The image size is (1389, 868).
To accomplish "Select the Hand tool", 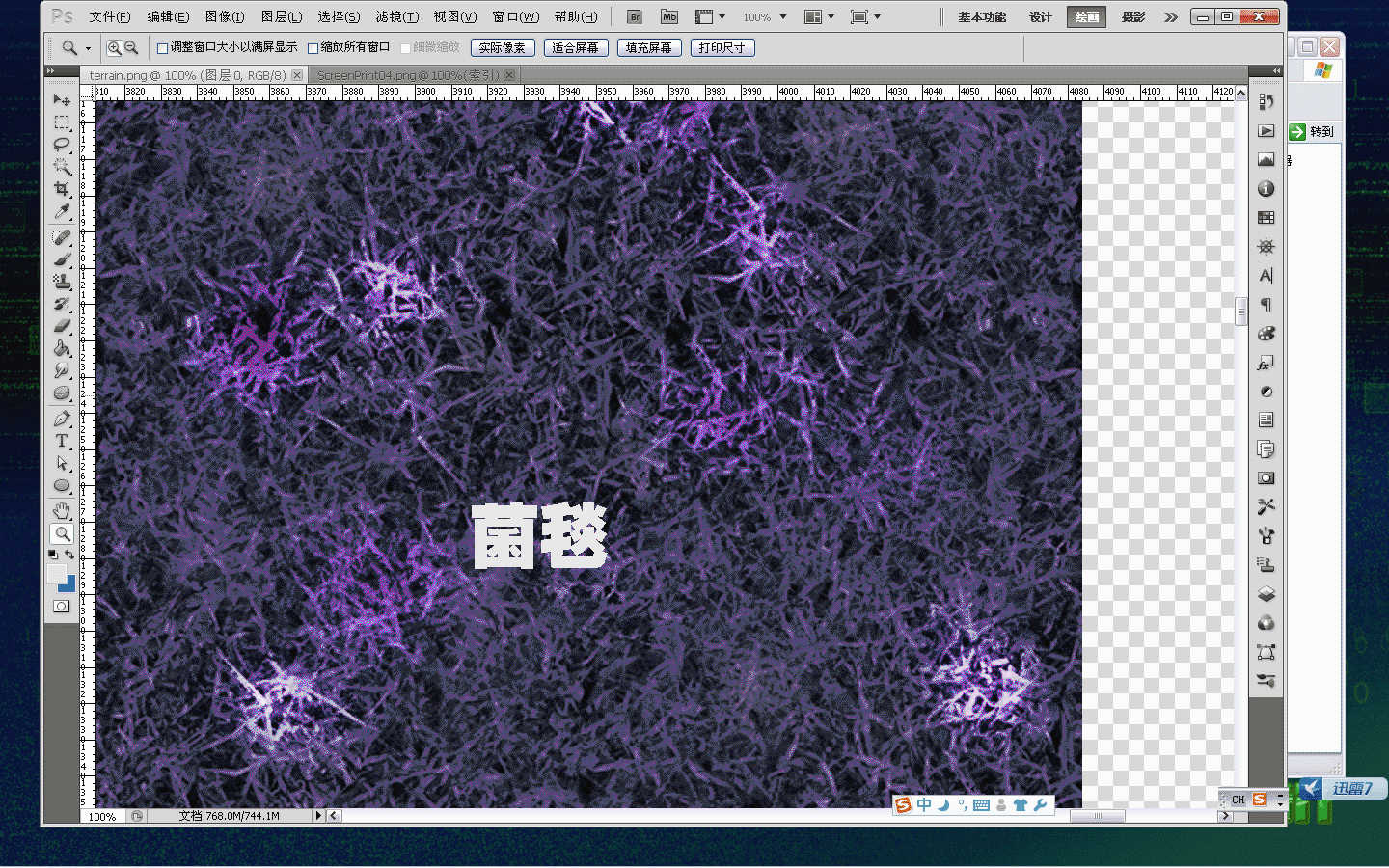I will [x=62, y=511].
